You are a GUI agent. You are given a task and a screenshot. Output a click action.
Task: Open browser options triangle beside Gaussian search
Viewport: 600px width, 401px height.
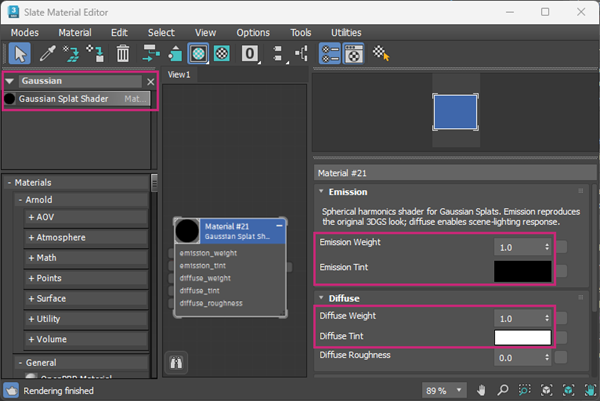10,81
